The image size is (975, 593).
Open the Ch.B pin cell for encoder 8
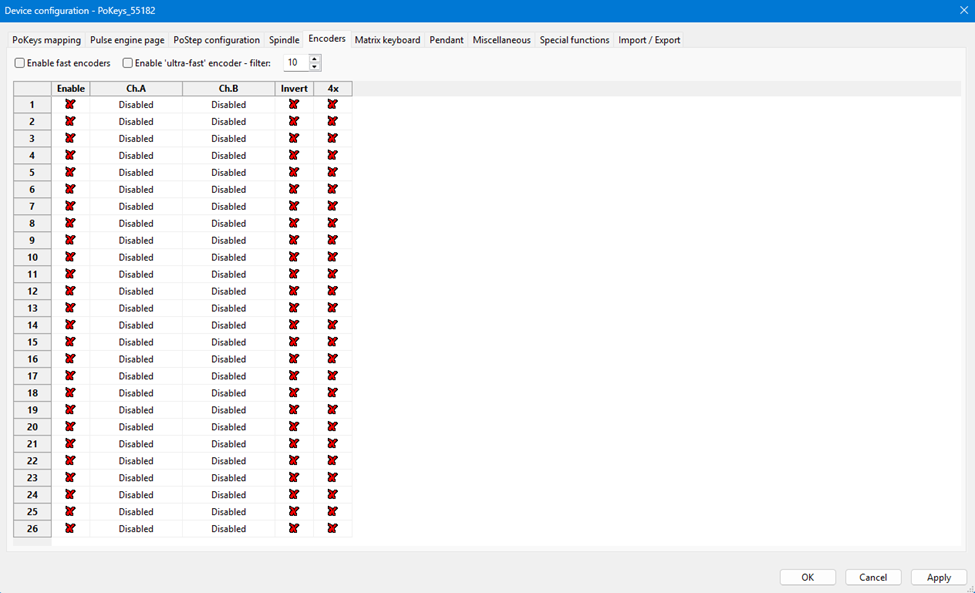coord(228,223)
